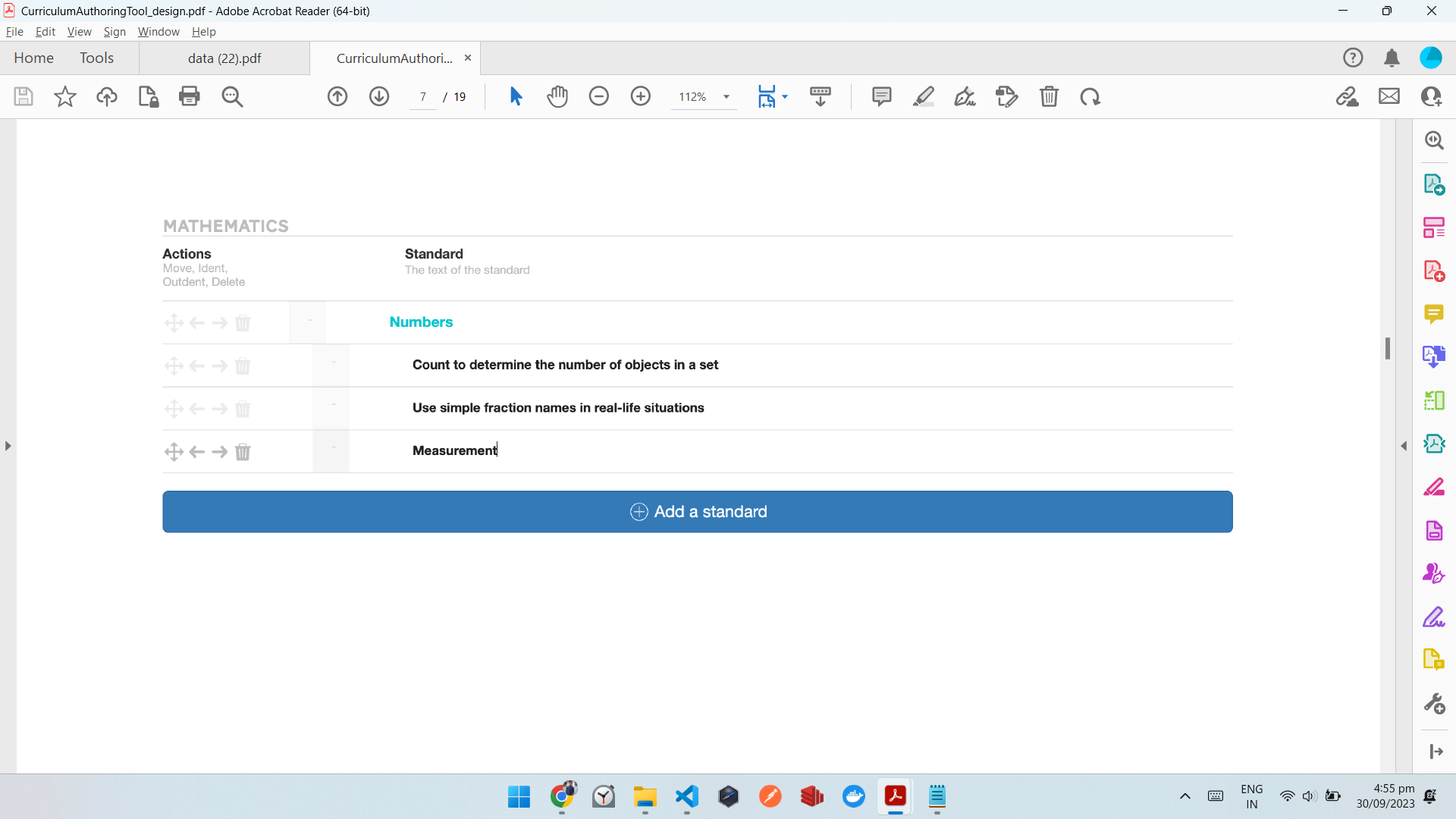Click the zoom in plus icon
Viewport: 1456px width, 819px height.
click(641, 96)
